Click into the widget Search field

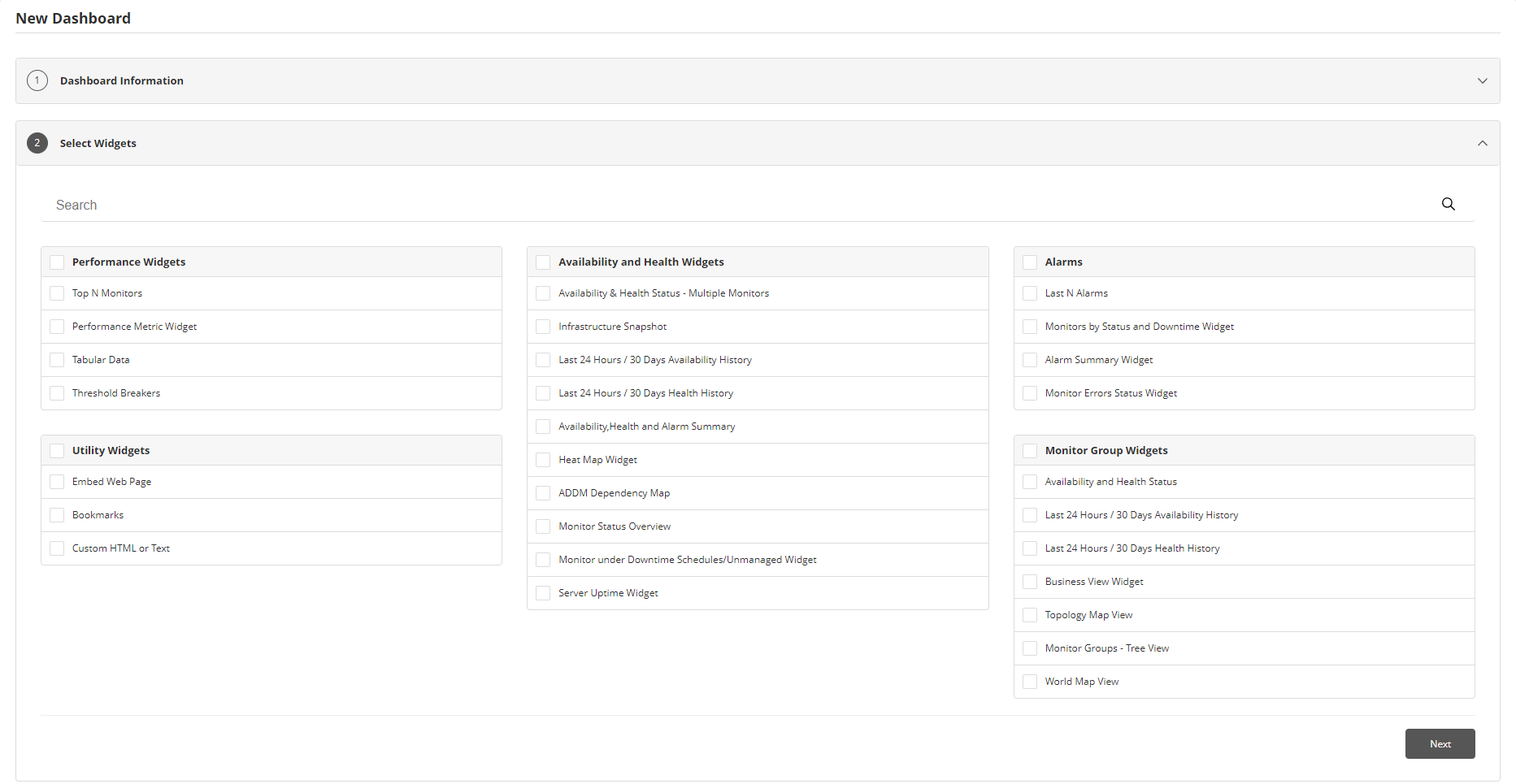click(732, 205)
